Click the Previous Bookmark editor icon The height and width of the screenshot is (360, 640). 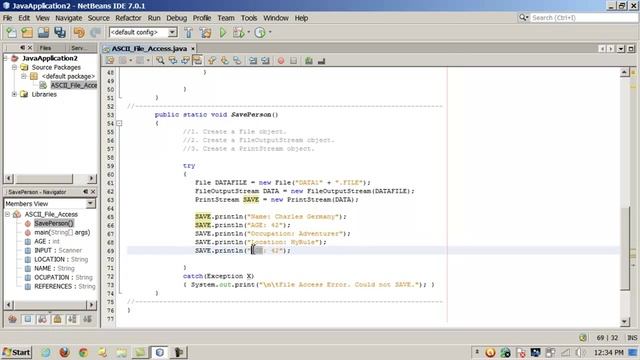tap(212, 60)
